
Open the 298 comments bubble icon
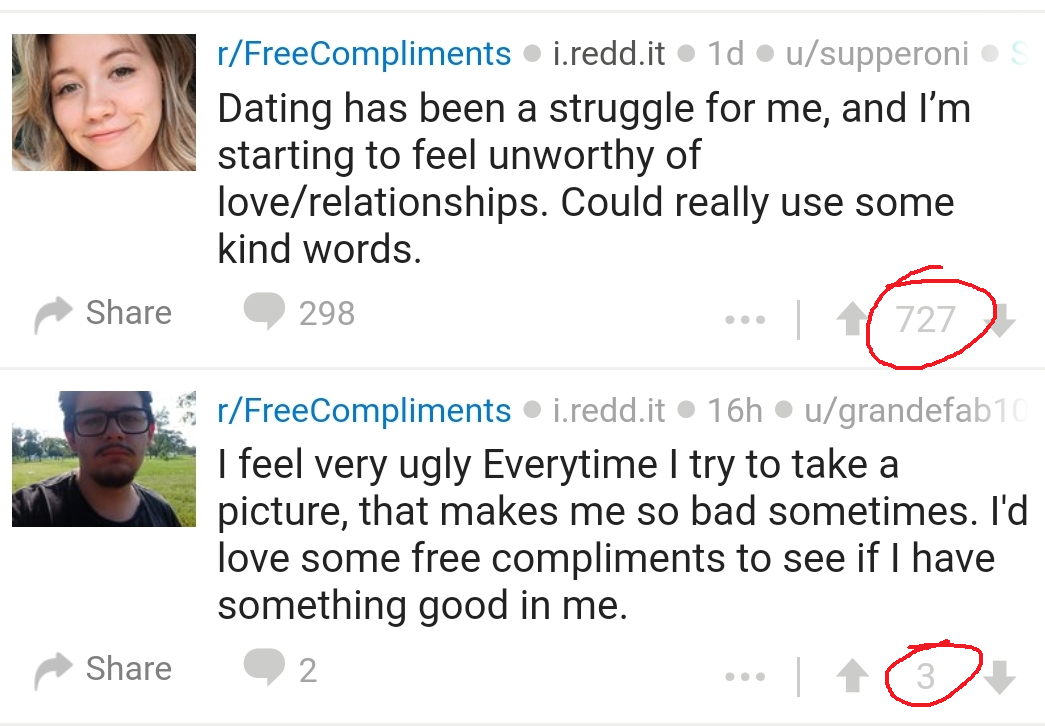point(264,312)
